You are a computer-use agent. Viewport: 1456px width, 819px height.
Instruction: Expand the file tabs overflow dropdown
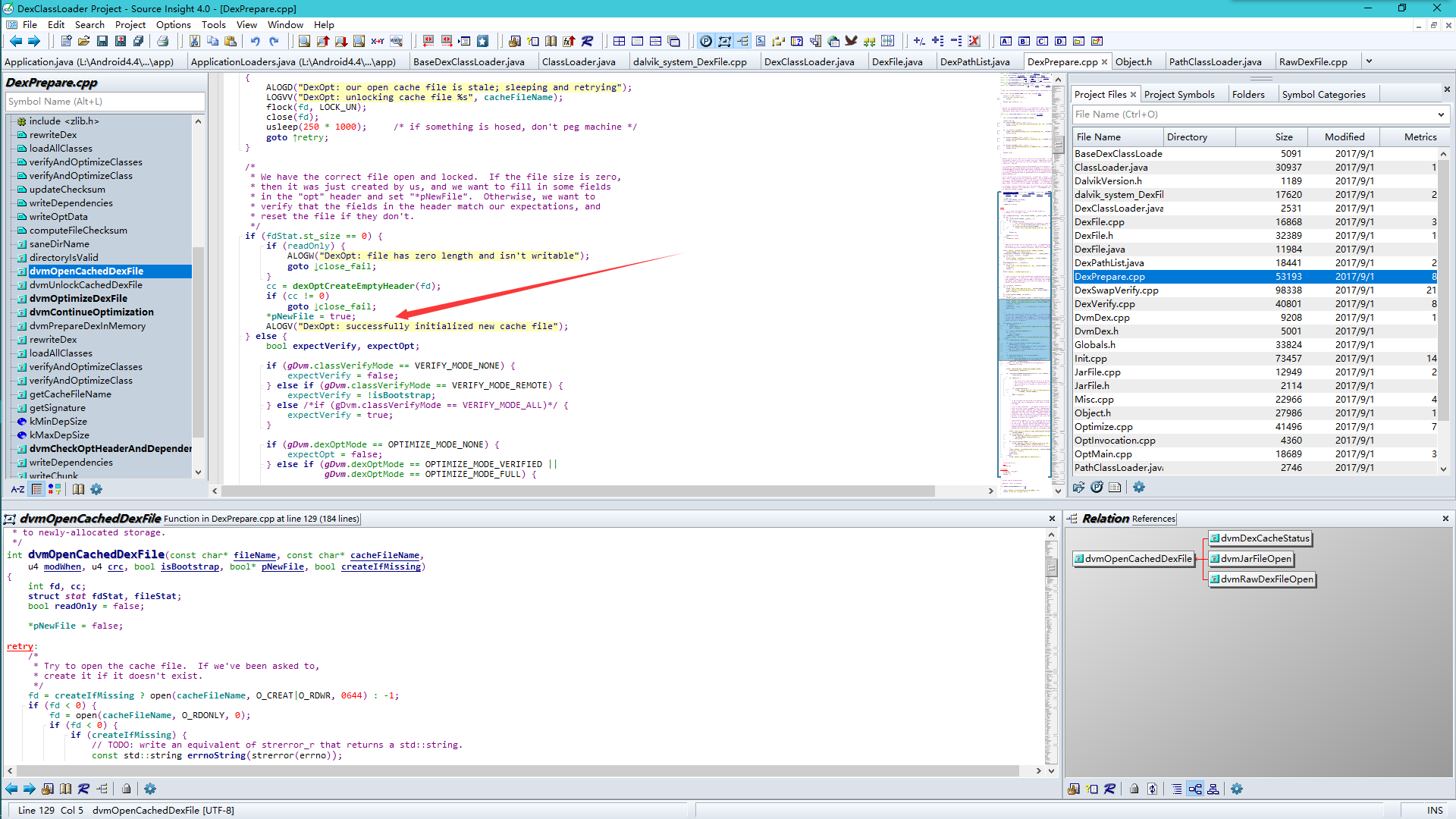click(x=1369, y=61)
